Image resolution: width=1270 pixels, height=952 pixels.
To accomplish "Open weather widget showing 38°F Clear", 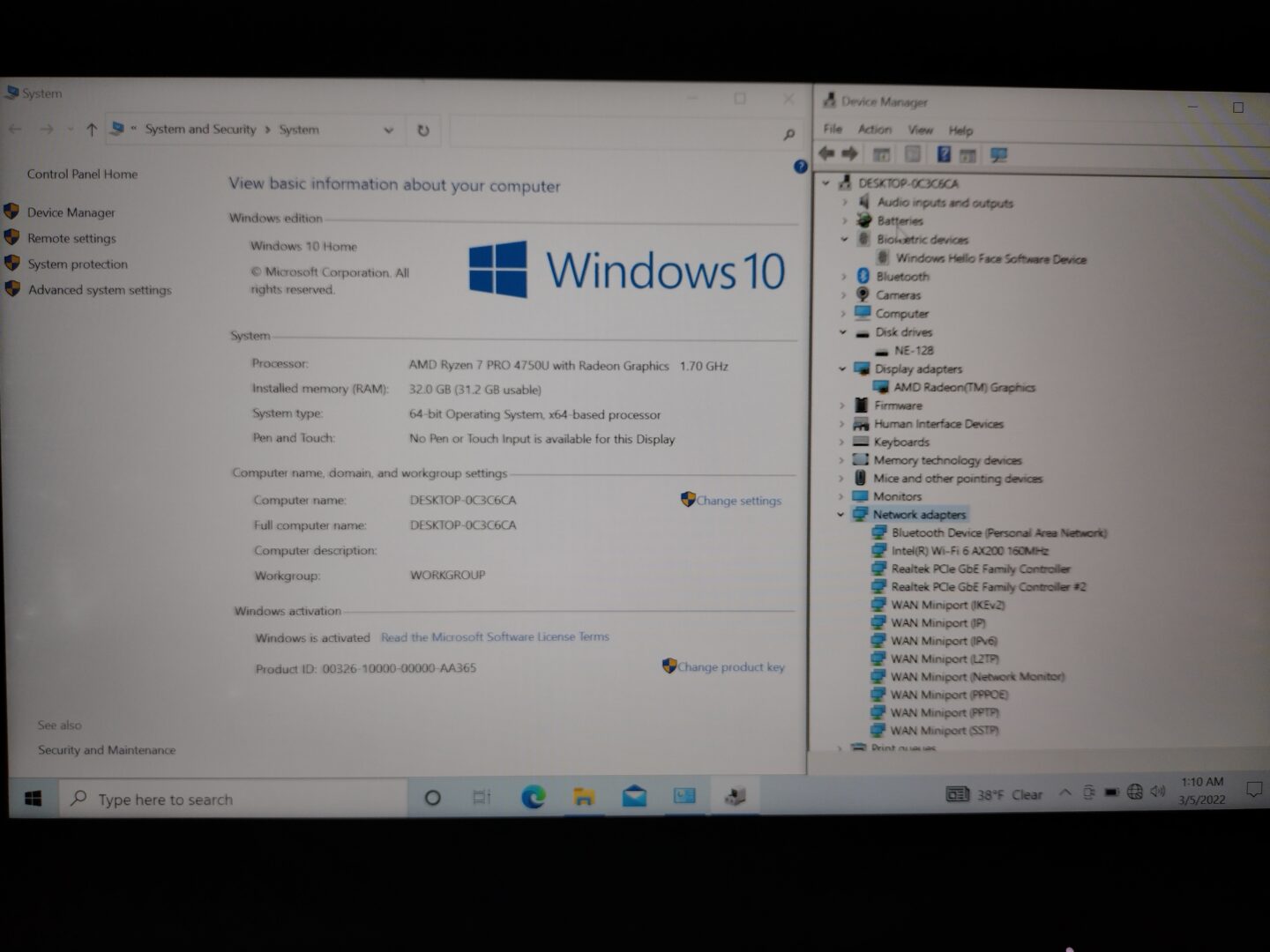I will point(994,794).
